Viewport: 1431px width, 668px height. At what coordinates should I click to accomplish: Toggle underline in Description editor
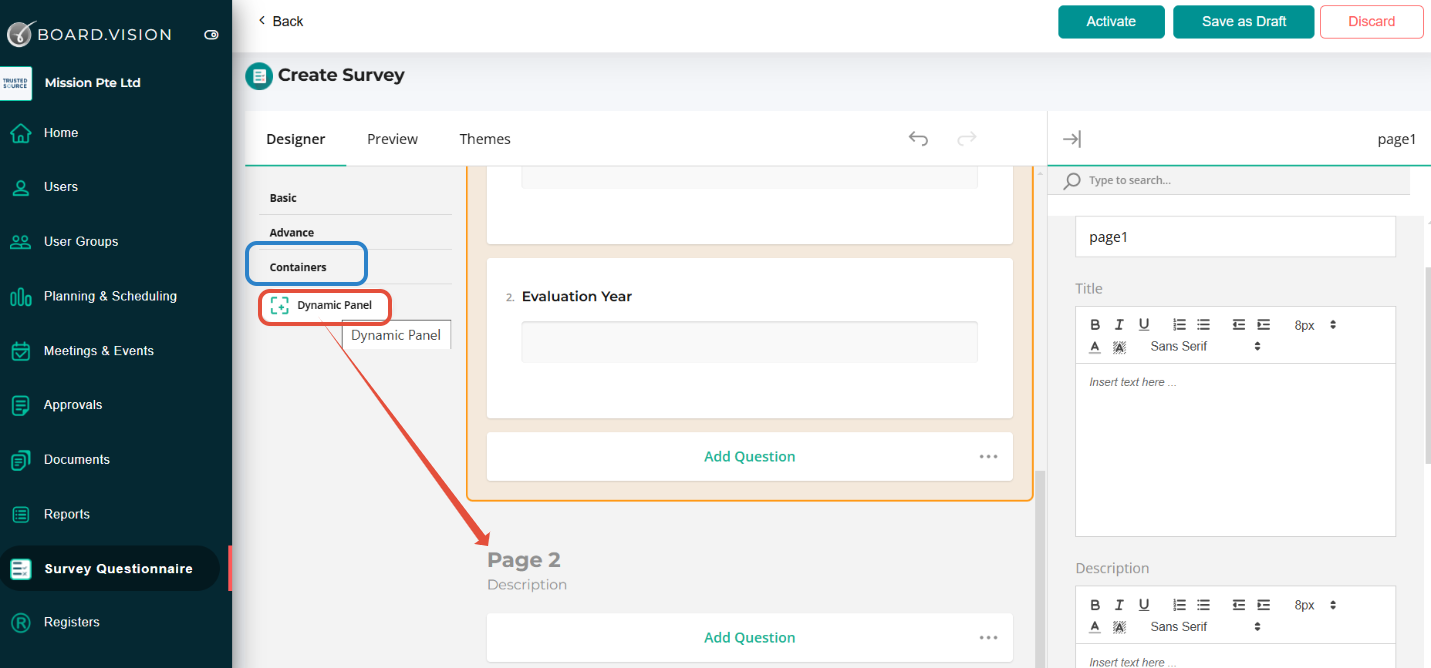point(1144,605)
